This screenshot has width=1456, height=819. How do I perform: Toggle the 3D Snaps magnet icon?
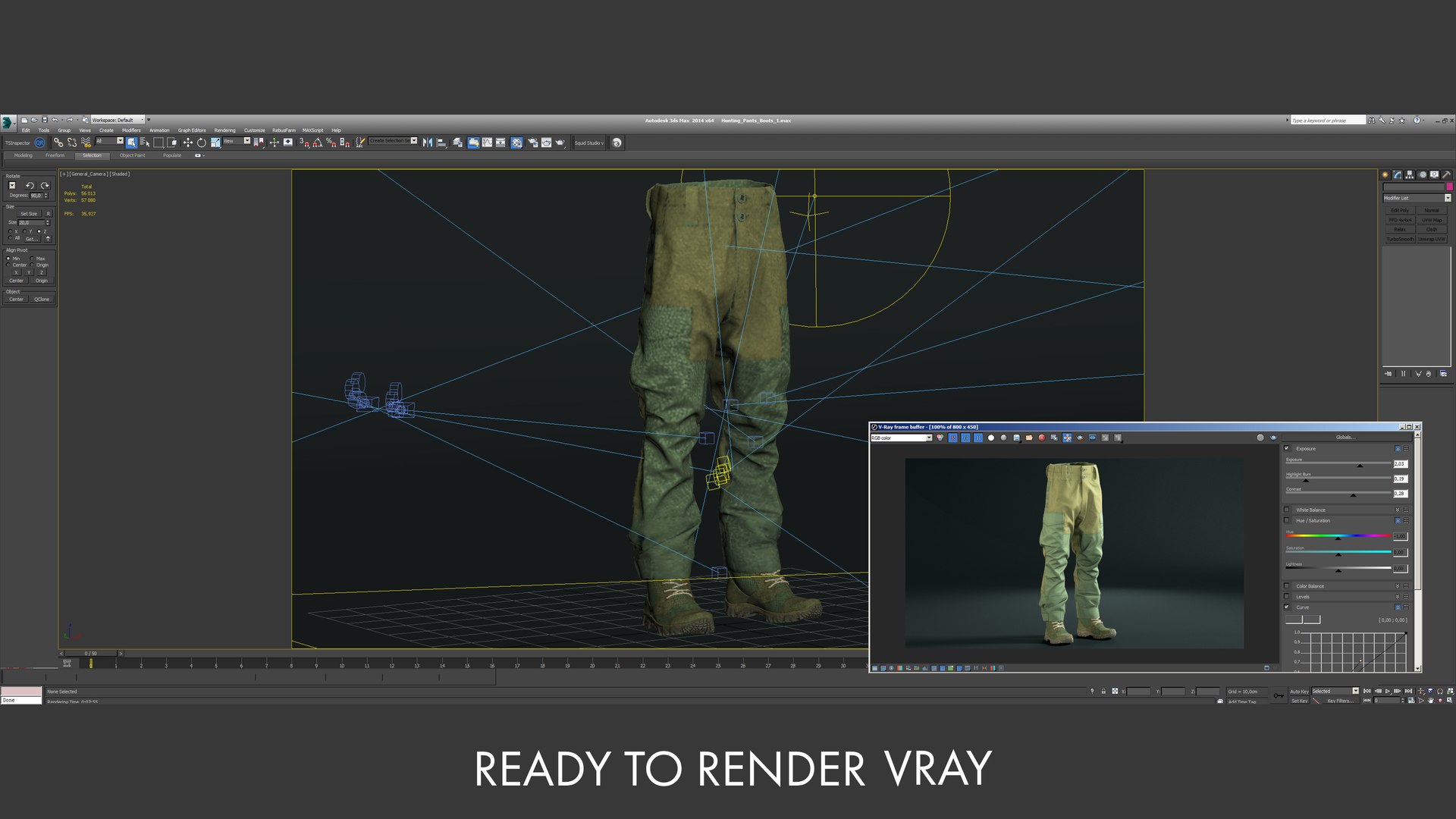pos(304,143)
